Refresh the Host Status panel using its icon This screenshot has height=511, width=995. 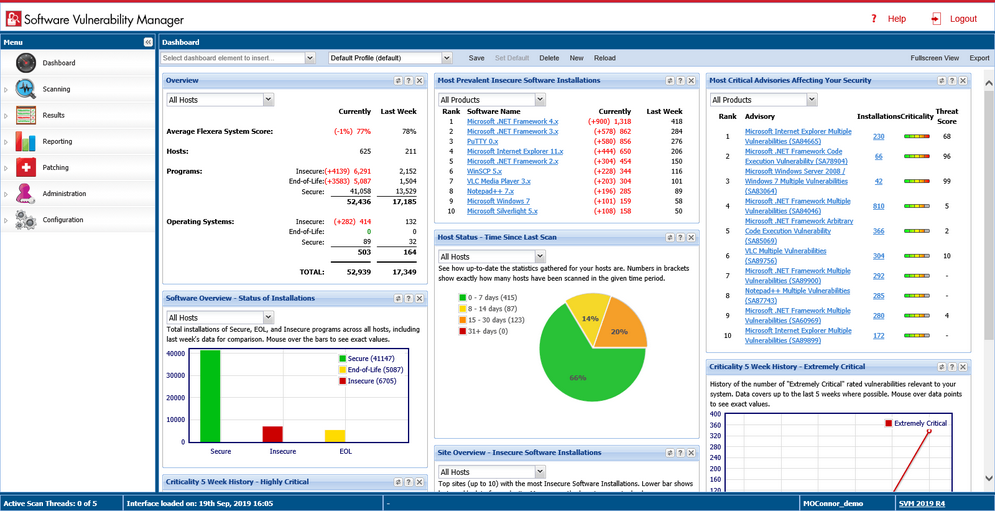[667, 238]
